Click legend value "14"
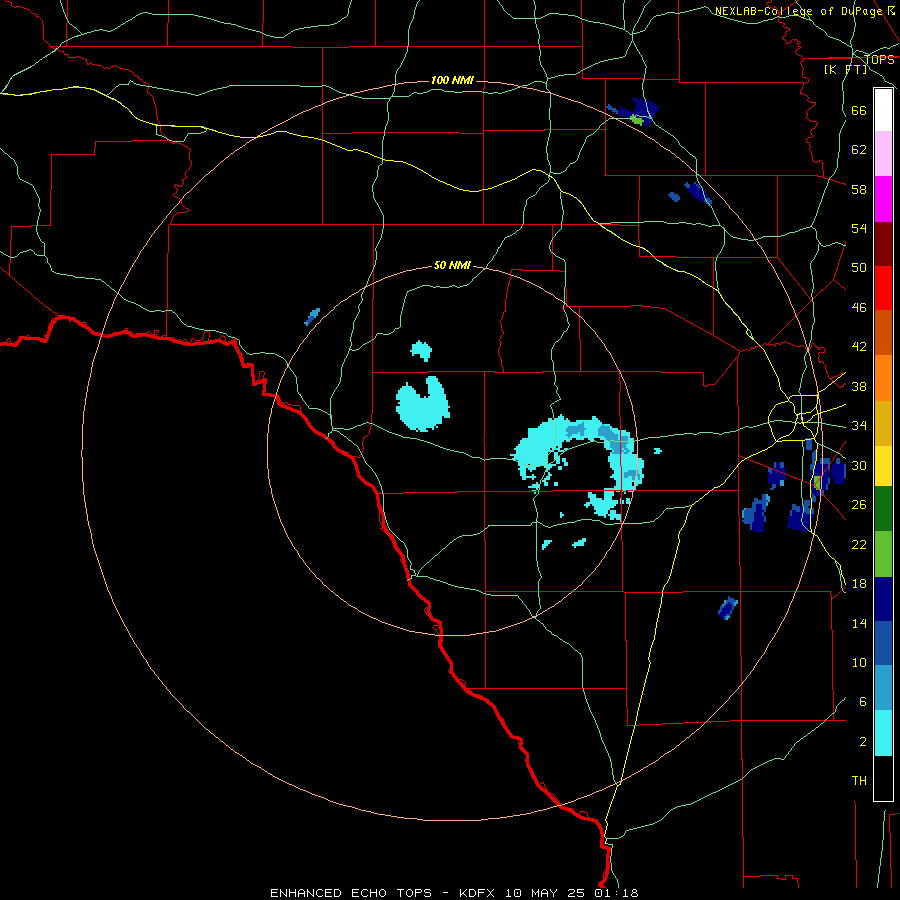900x900 pixels. coord(859,623)
